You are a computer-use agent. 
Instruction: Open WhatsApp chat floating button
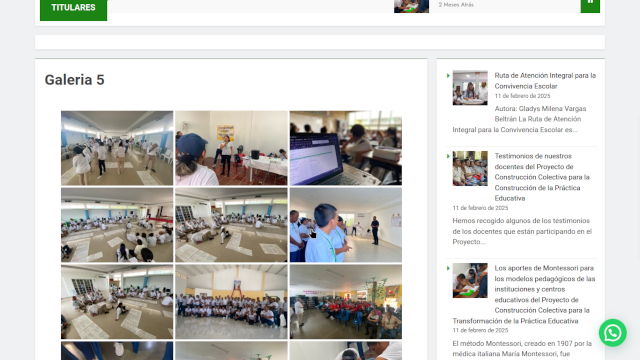[x=613, y=333]
